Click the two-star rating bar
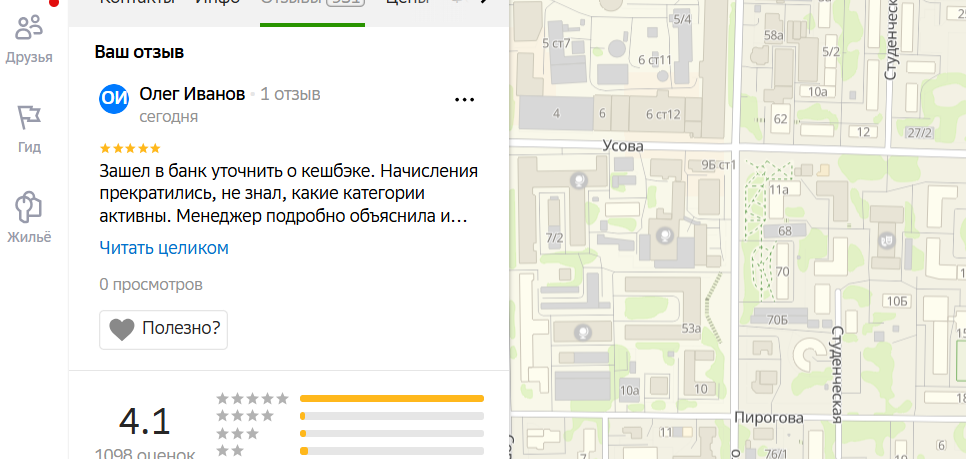Image resolution: width=966 pixels, height=459 pixels. tap(392, 451)
